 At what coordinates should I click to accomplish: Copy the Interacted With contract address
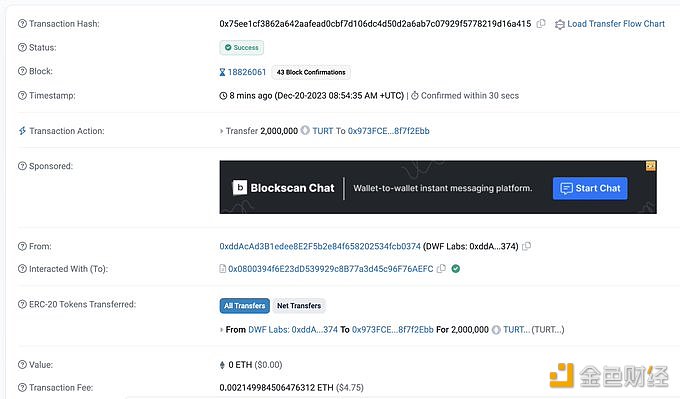point(441,269)
